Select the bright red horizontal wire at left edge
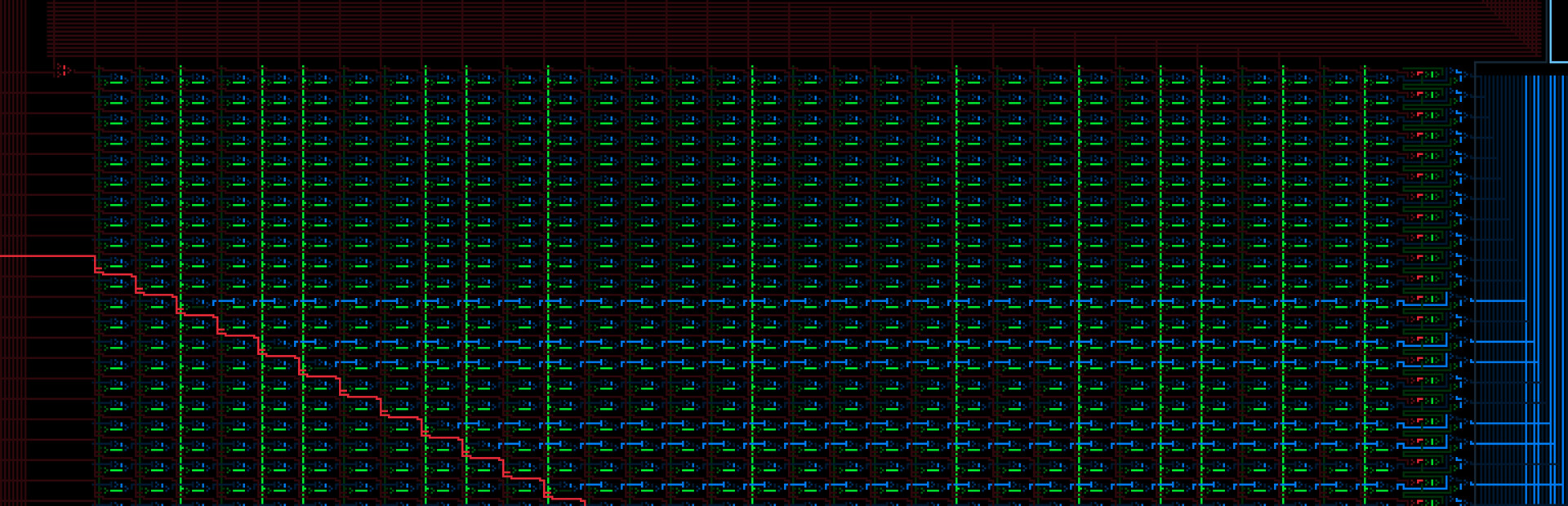 [x=47, y=256]
